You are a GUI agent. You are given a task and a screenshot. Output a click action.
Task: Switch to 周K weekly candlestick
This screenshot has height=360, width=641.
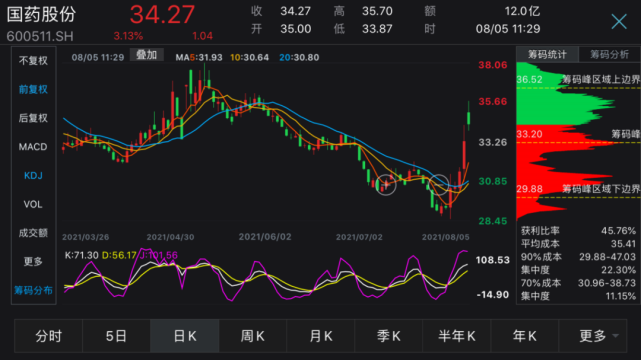(x=253, y=336)
